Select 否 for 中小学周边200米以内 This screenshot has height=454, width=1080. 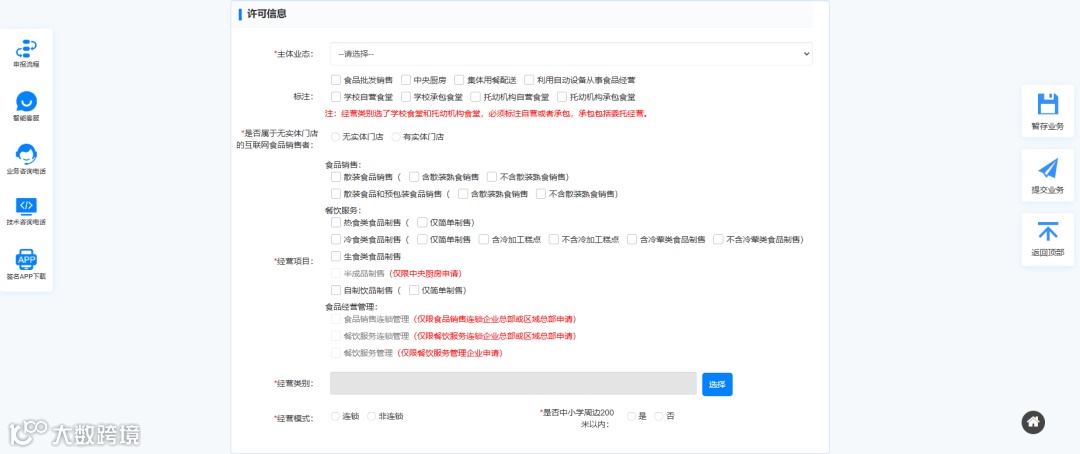tap(658, 417)
